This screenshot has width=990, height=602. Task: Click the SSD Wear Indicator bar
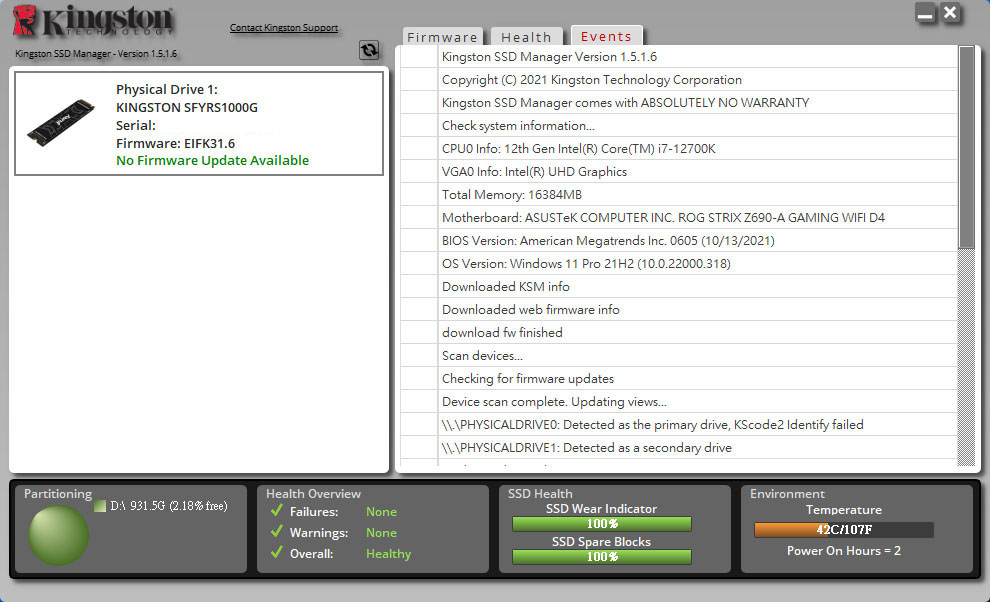pos(602,524)
